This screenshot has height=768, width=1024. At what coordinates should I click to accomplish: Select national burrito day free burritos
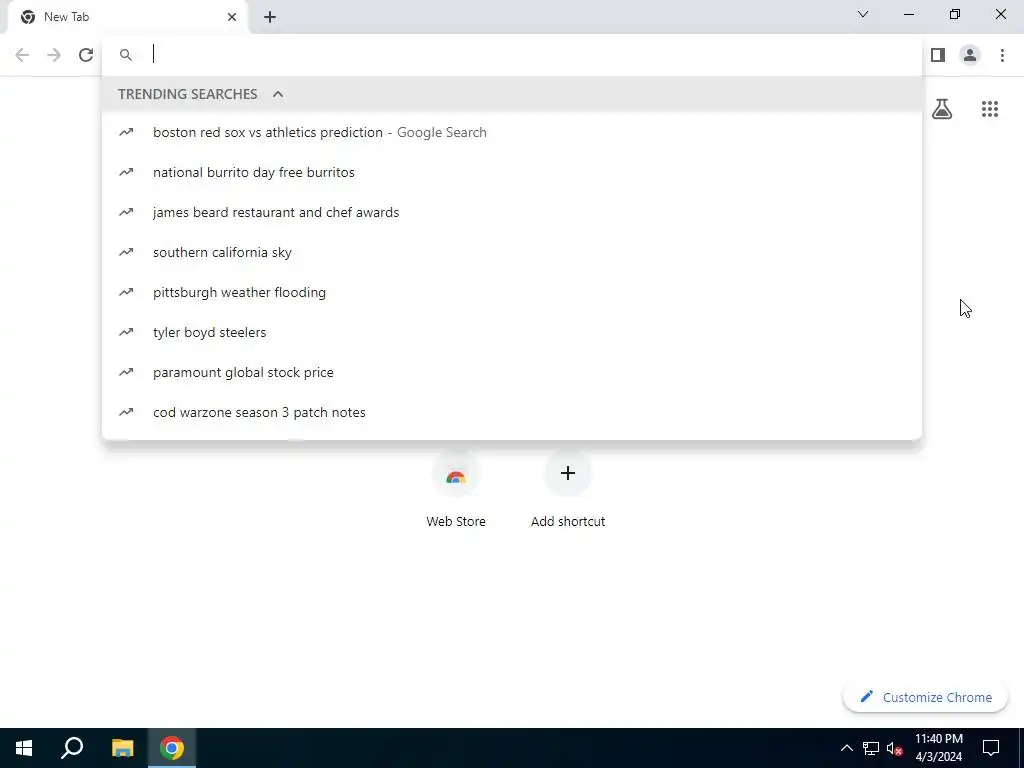pos(512,172)
